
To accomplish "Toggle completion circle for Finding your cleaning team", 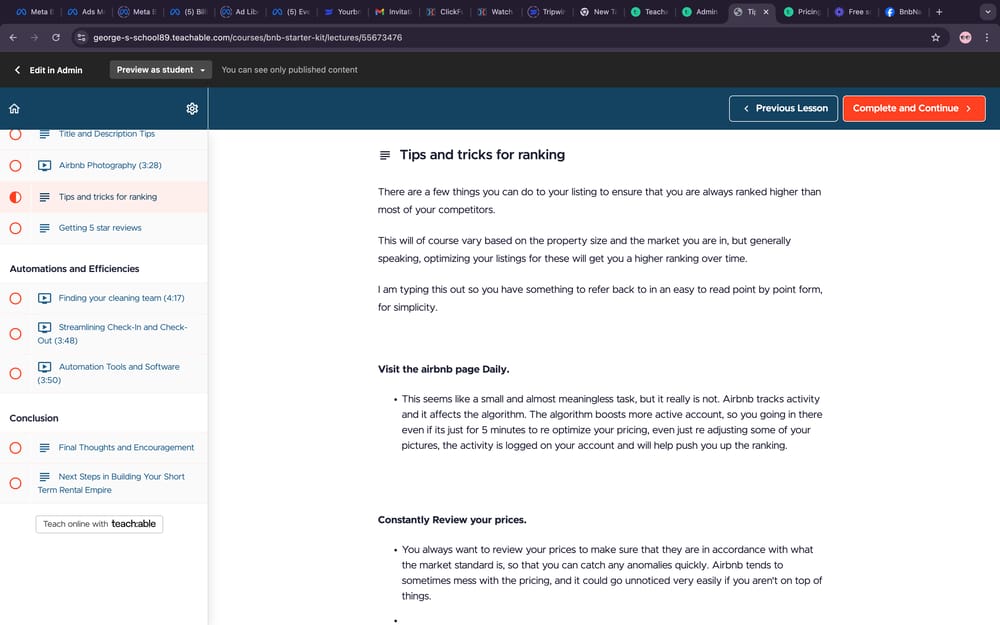I will [x=15, y=298].
